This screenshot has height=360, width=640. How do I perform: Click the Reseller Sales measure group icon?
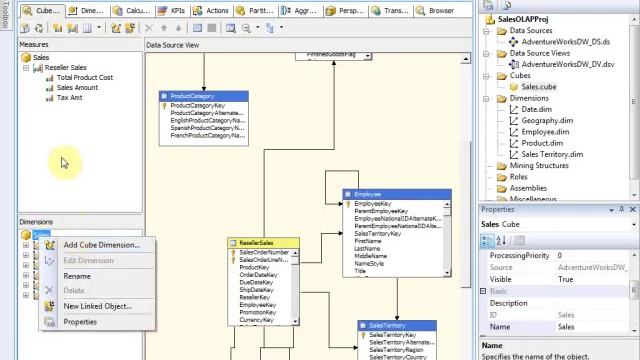pos(38,68)
